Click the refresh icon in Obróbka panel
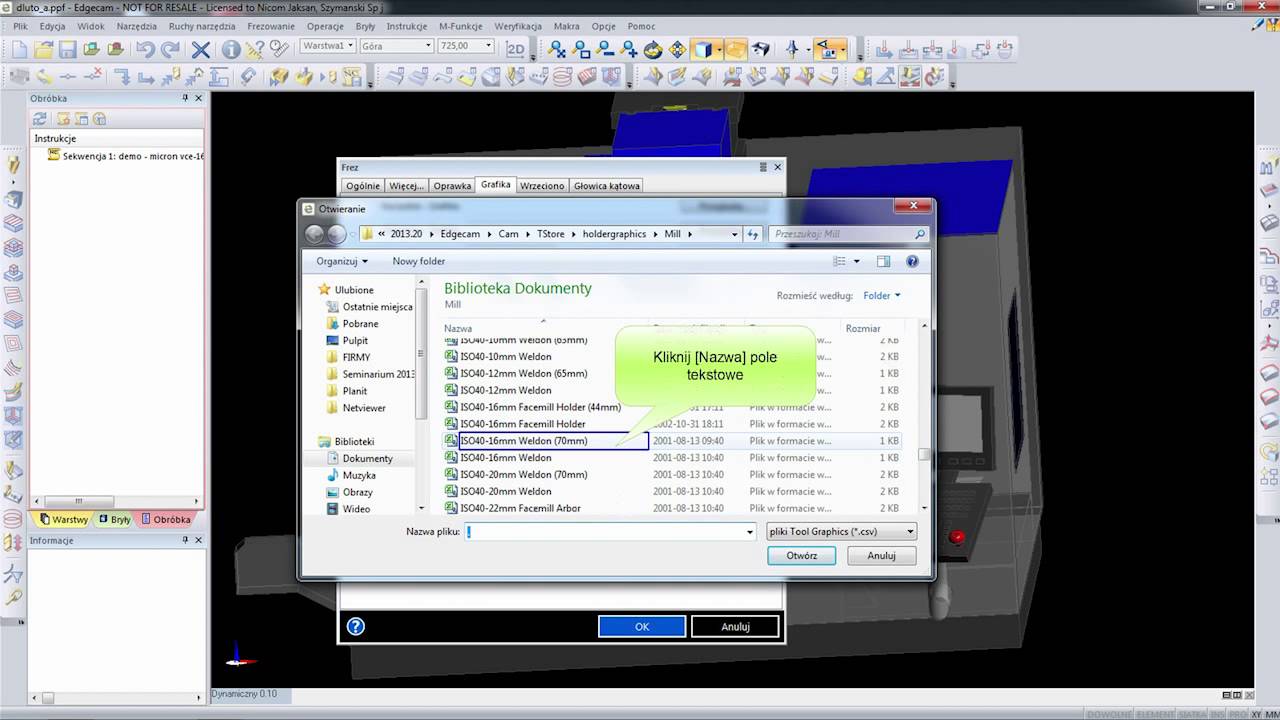This screenshot has width=1280, height=720. click(40, 119)
